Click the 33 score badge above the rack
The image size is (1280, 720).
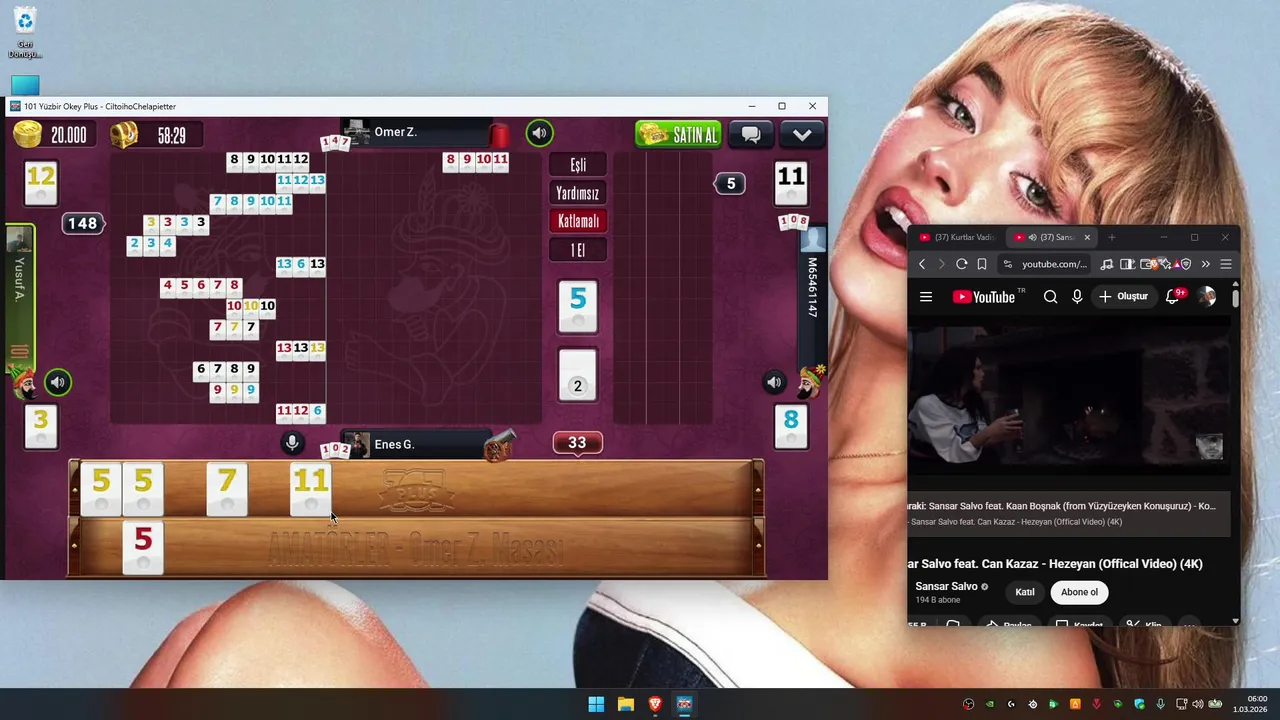pyautogui.click(x=577, y=443)
